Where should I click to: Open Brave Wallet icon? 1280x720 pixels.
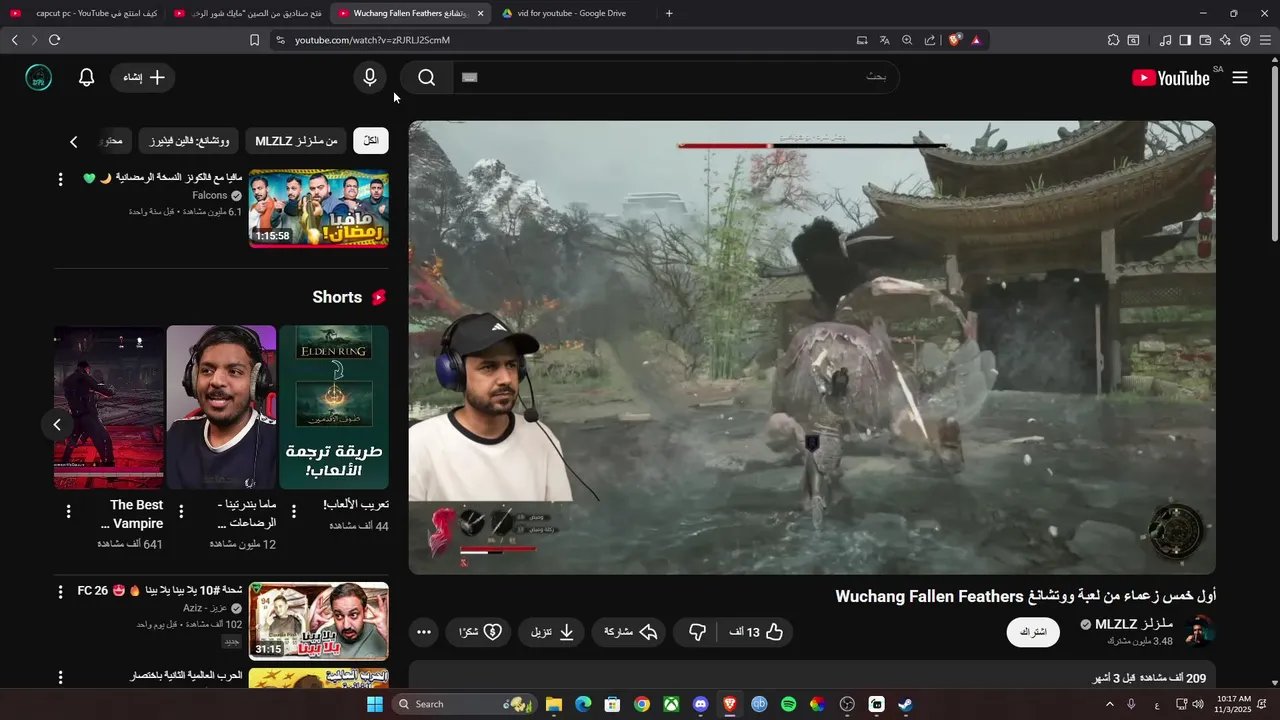click(x=1205, y=40)
